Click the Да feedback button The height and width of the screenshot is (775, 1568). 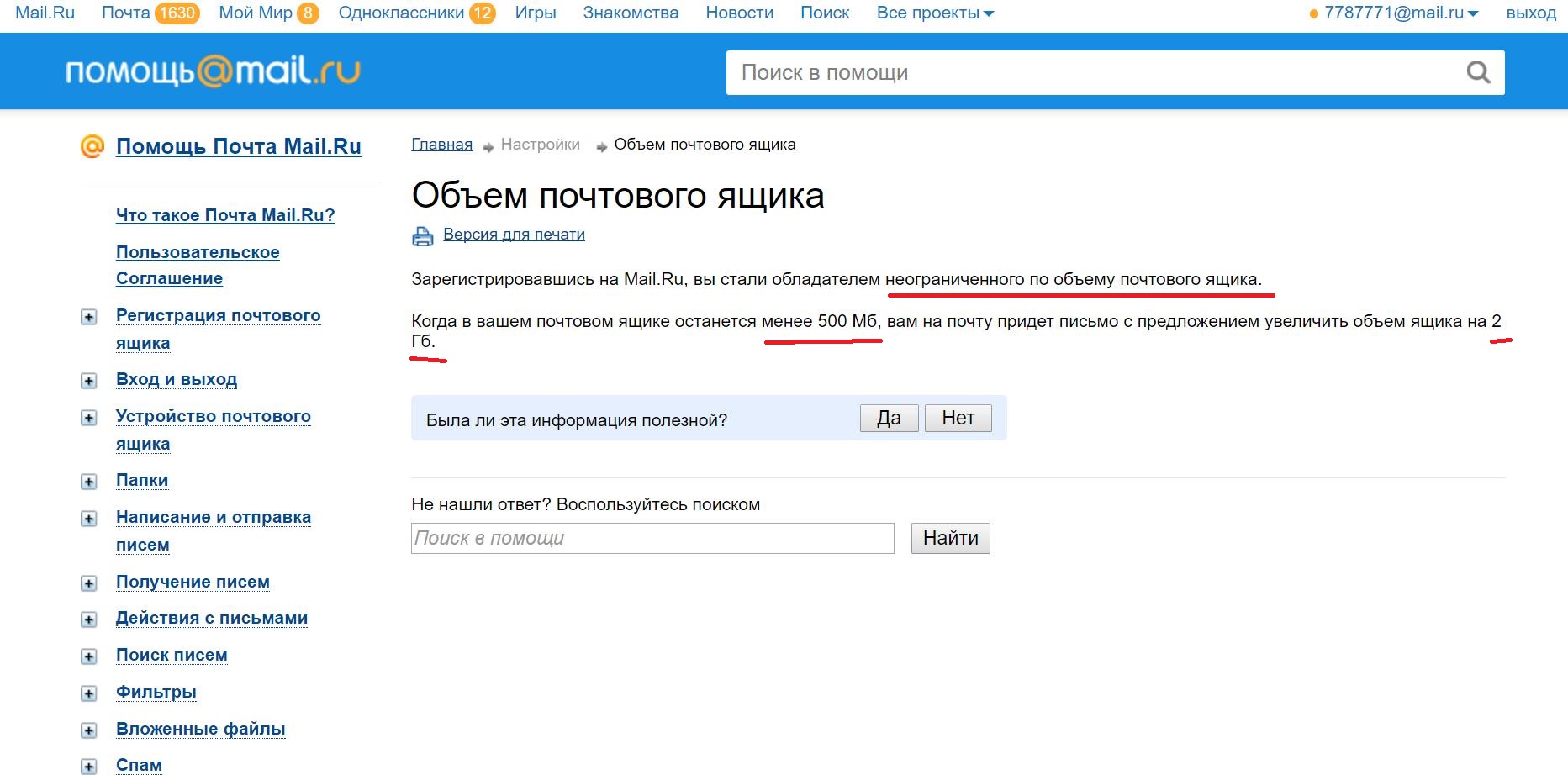tap(889, 418)
